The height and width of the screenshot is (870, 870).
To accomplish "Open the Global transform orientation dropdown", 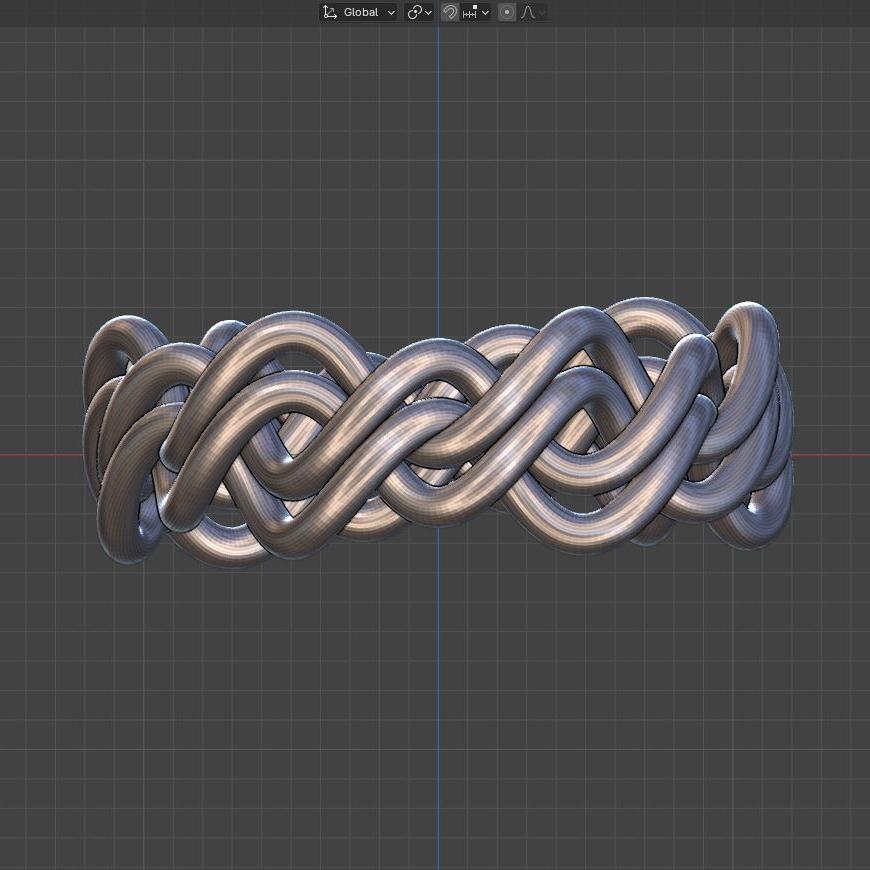I will tap(358, 12).
